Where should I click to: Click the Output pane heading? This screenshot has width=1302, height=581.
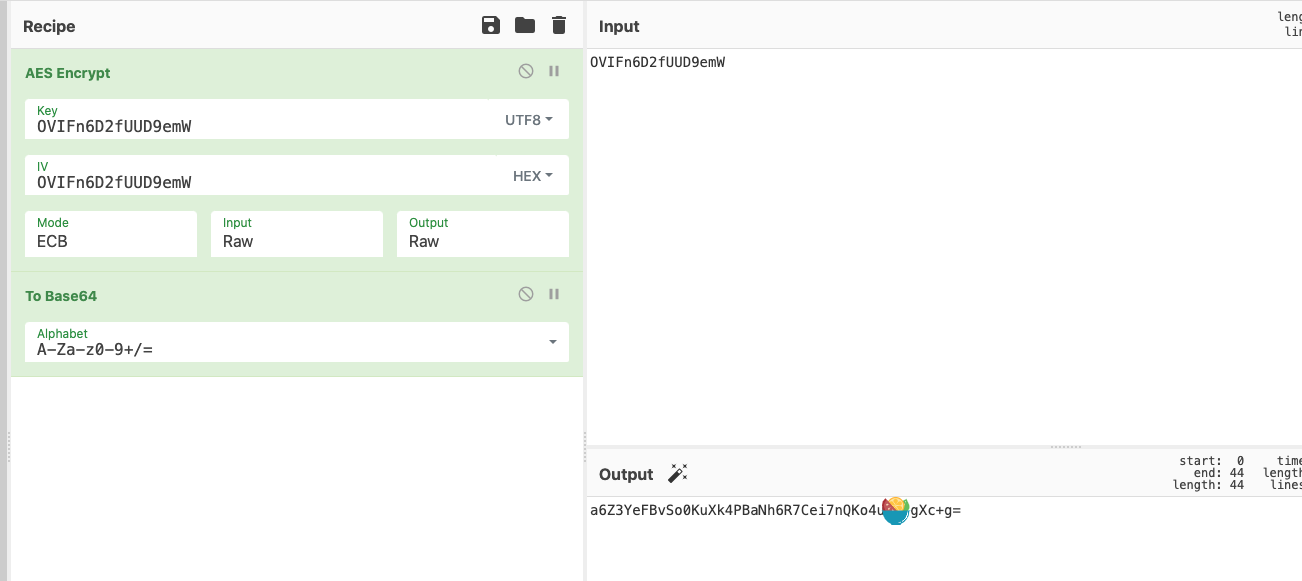tap(626, 474)
